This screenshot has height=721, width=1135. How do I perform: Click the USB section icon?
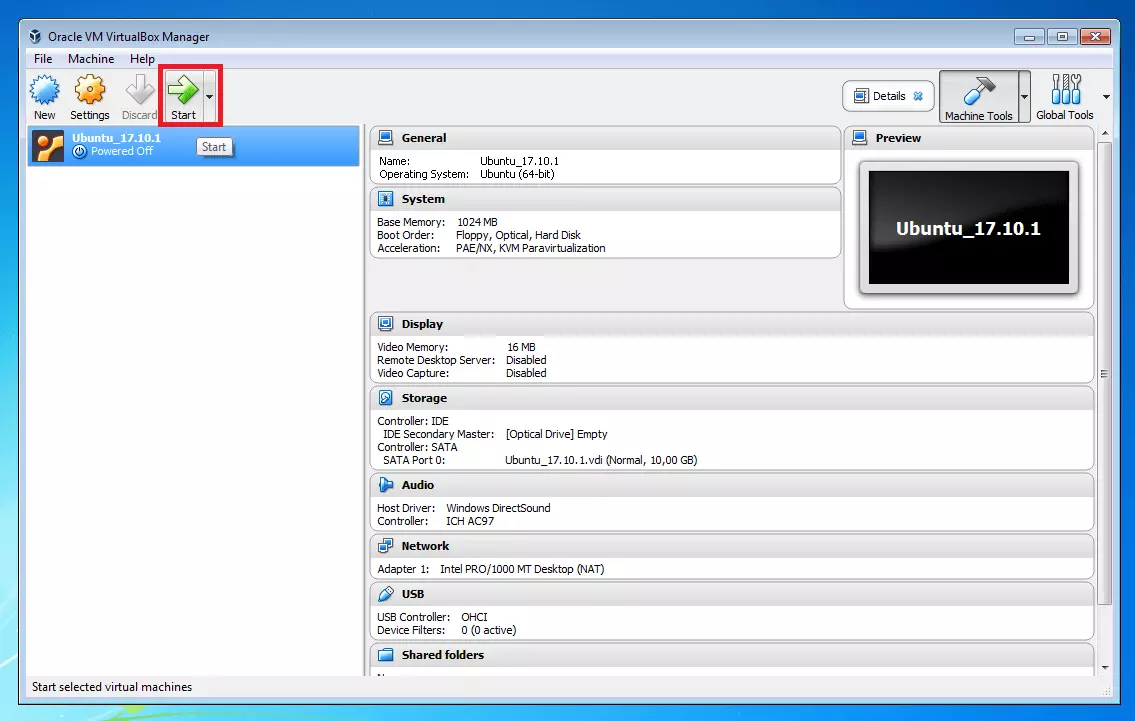pos(386,594)
